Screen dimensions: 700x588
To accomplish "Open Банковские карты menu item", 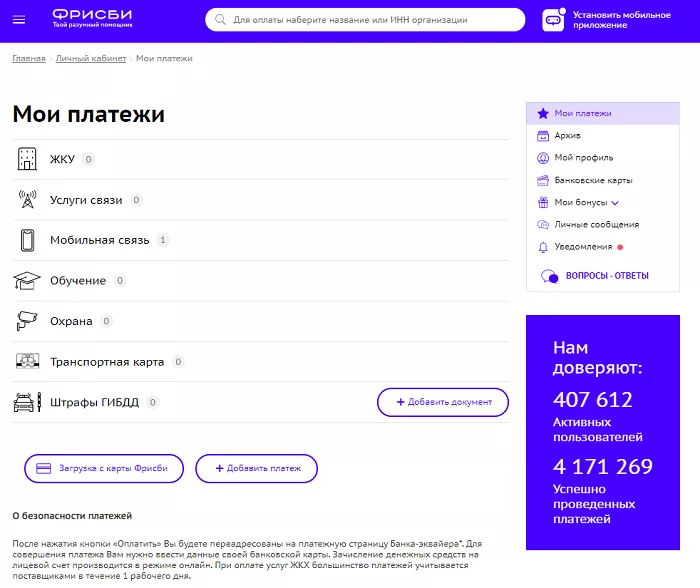I will coord(603,180).
